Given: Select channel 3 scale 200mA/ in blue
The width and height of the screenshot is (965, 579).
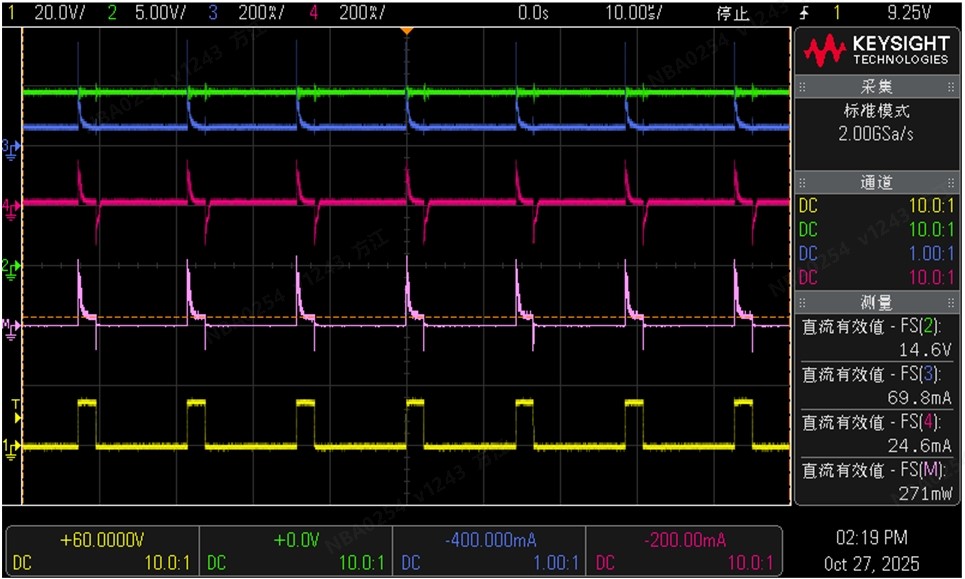Looking at the screenshot, I should tap(261, 13).
